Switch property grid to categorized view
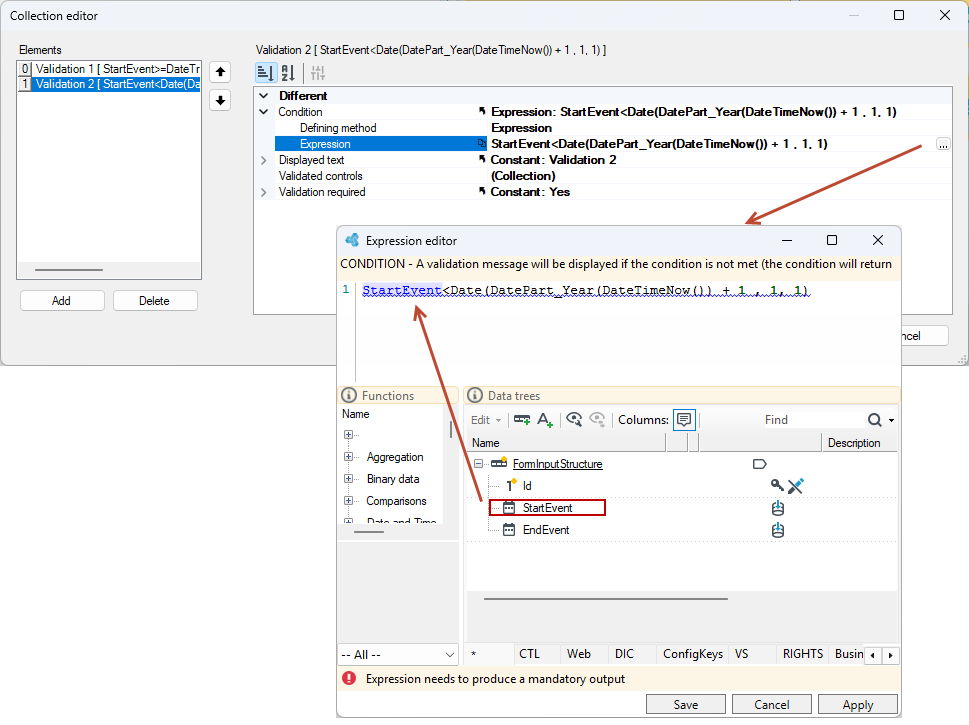 (266, 73)
